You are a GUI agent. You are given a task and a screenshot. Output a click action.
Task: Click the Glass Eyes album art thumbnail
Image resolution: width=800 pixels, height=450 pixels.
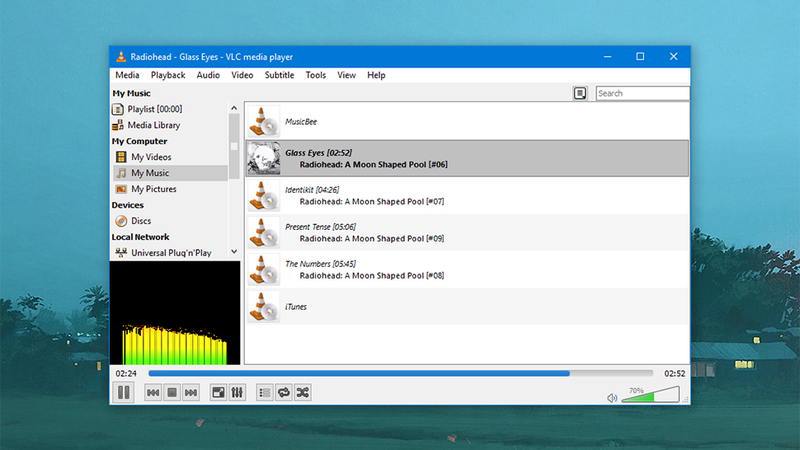[264, 159]
